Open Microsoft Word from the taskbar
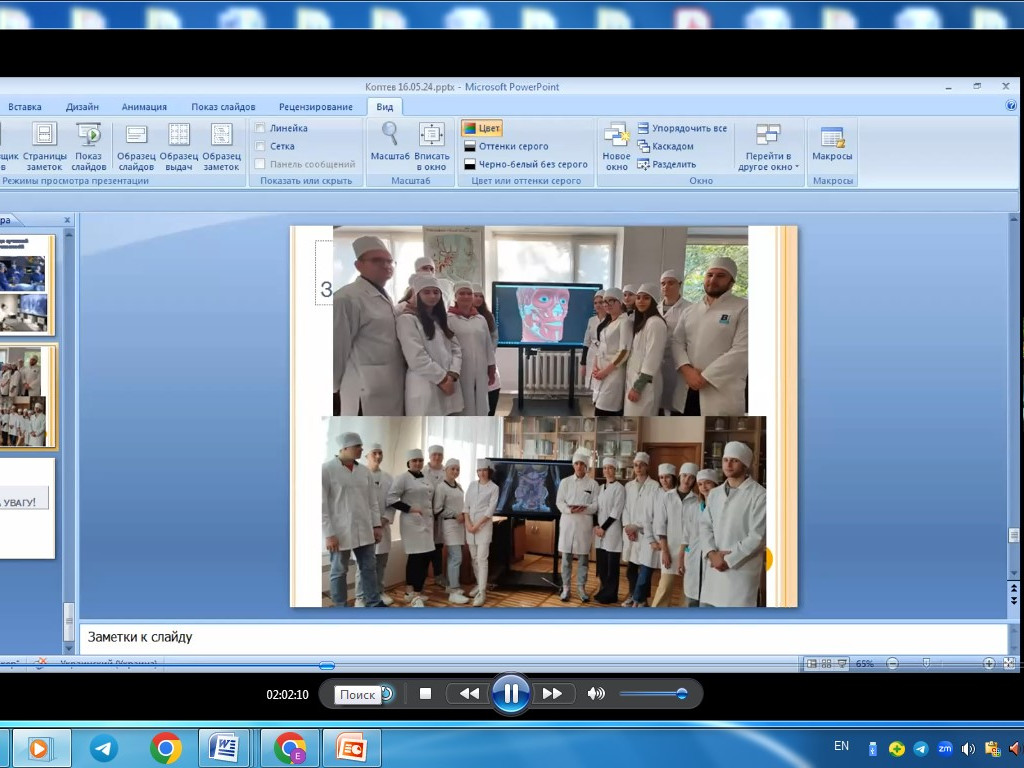The width and height of the screenshot is (1024, 768). (224, 748)
